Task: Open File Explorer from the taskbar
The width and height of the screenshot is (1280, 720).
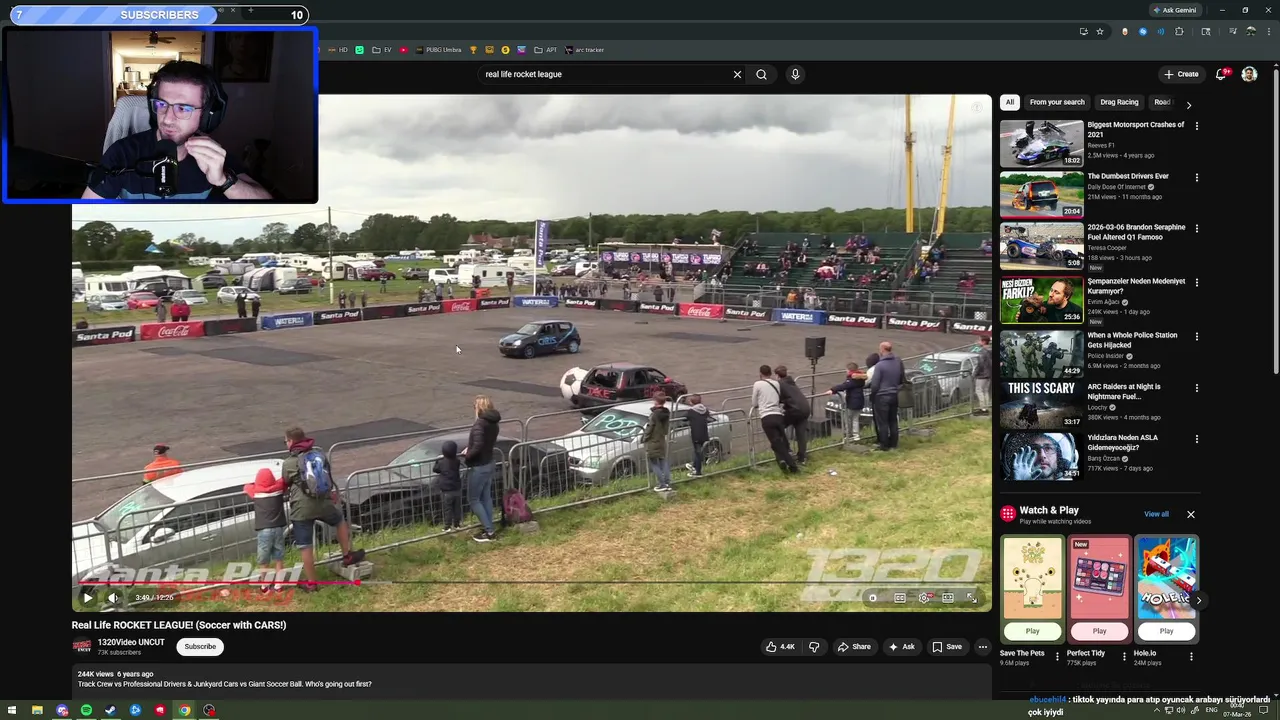Action: 37,711
